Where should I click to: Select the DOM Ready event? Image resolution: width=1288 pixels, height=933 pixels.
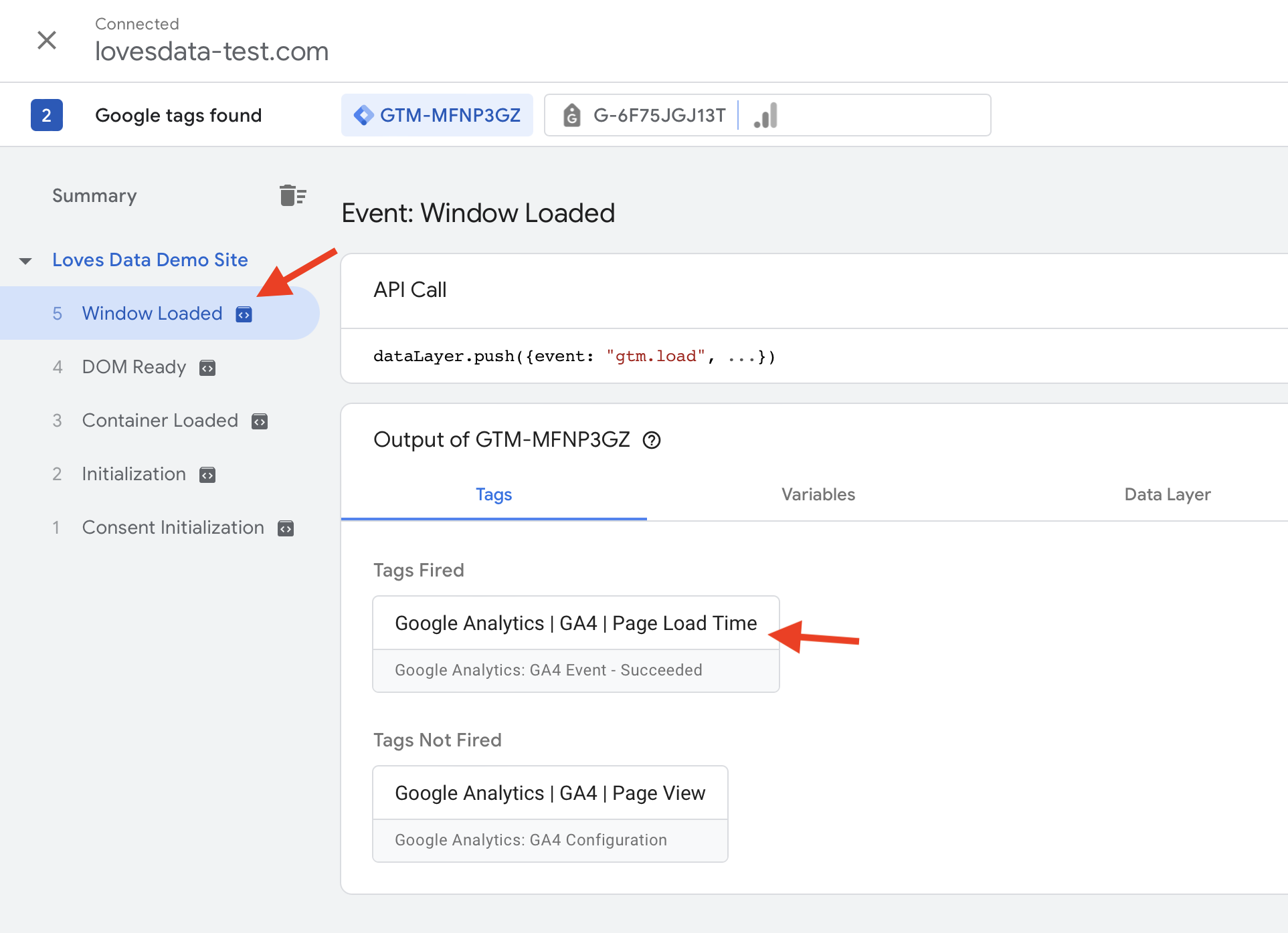tap(134, 367)
